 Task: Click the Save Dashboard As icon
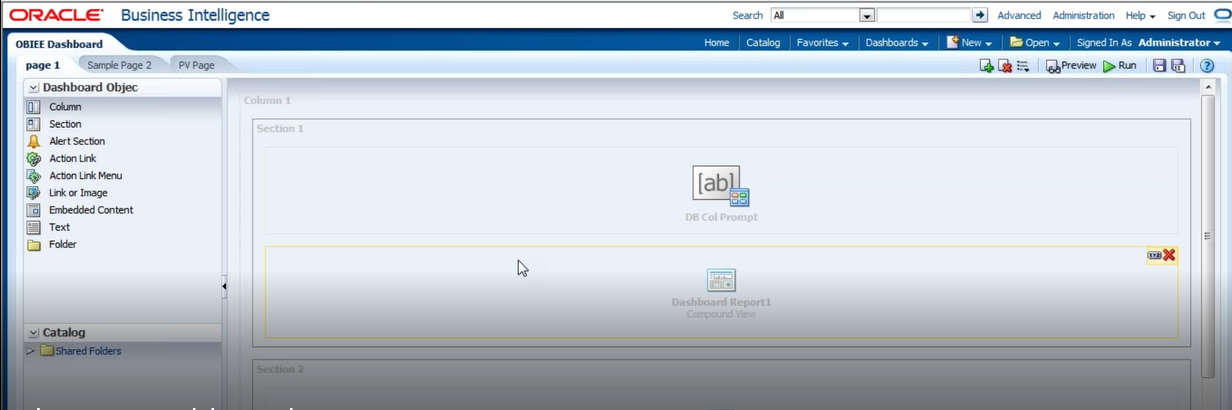click(1178, 66)
